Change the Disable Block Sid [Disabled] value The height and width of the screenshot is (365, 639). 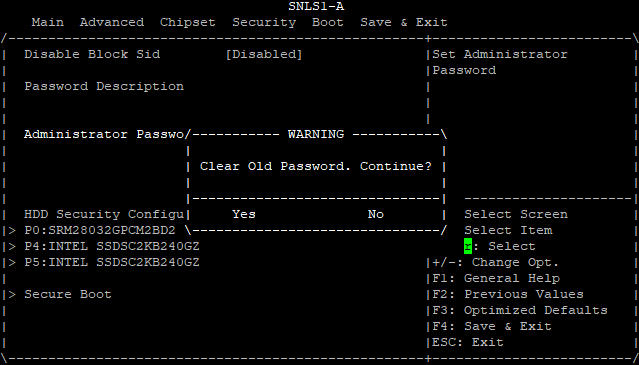tap(264, 54)
